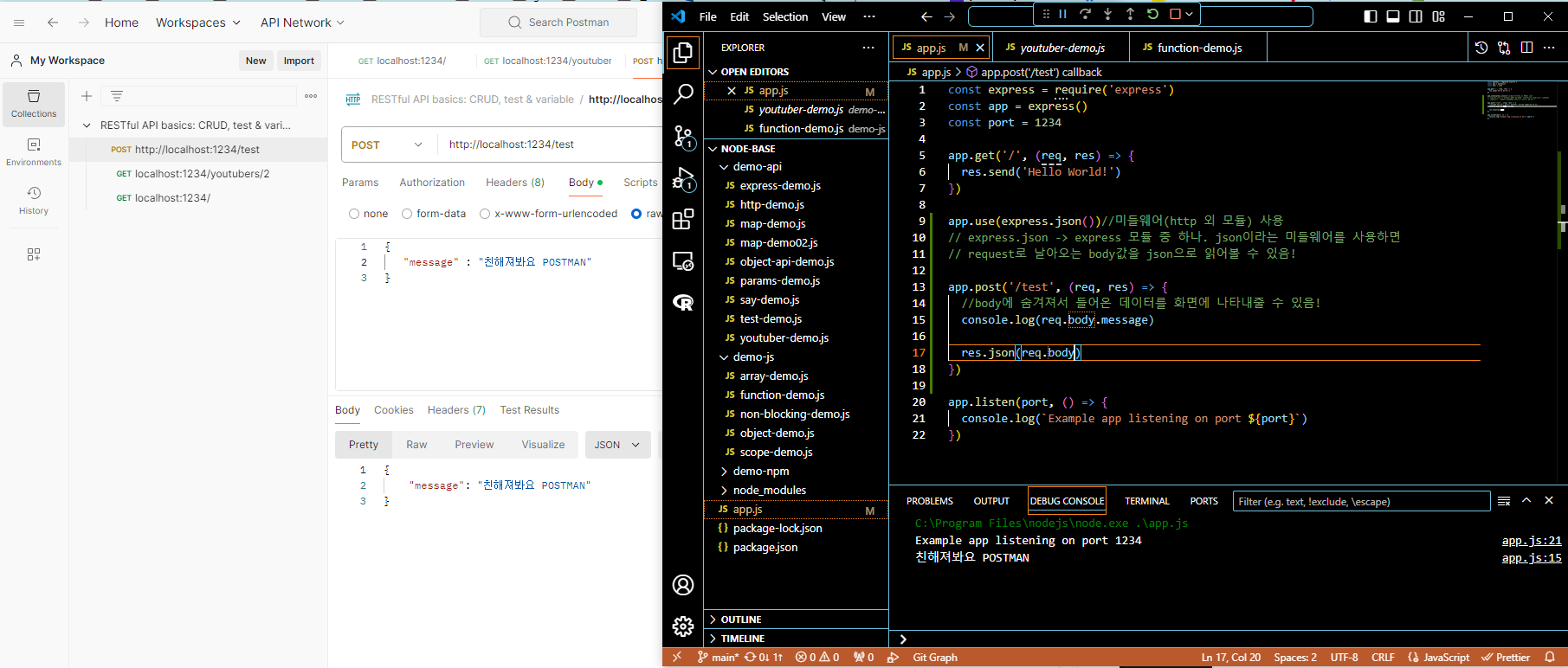Switch response view to Raw
The width and height of the screenshot is (1568, 668).
pyautogui.click(x=416, y=445)
